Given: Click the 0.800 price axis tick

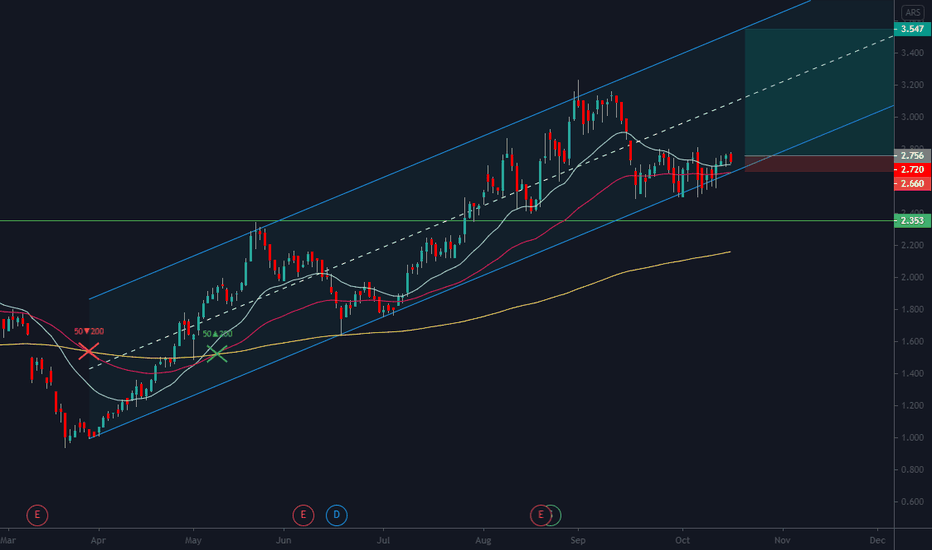Looking at the screenshot, I should [x=912, y=470].
